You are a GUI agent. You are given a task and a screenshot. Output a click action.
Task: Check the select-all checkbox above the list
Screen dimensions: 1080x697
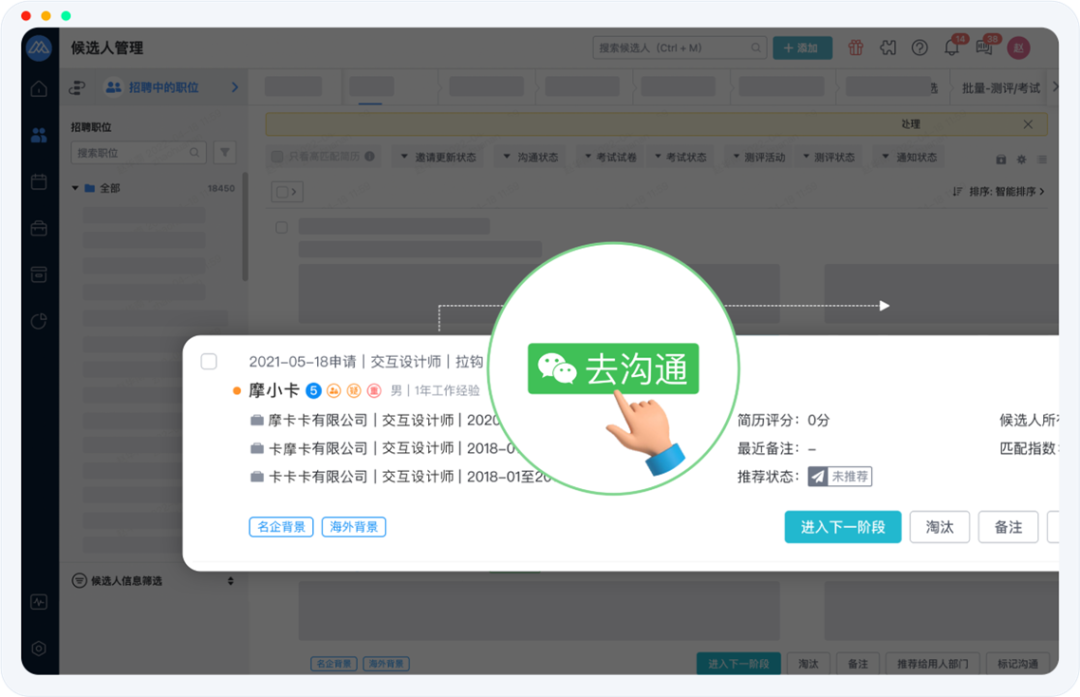point(282,192)
